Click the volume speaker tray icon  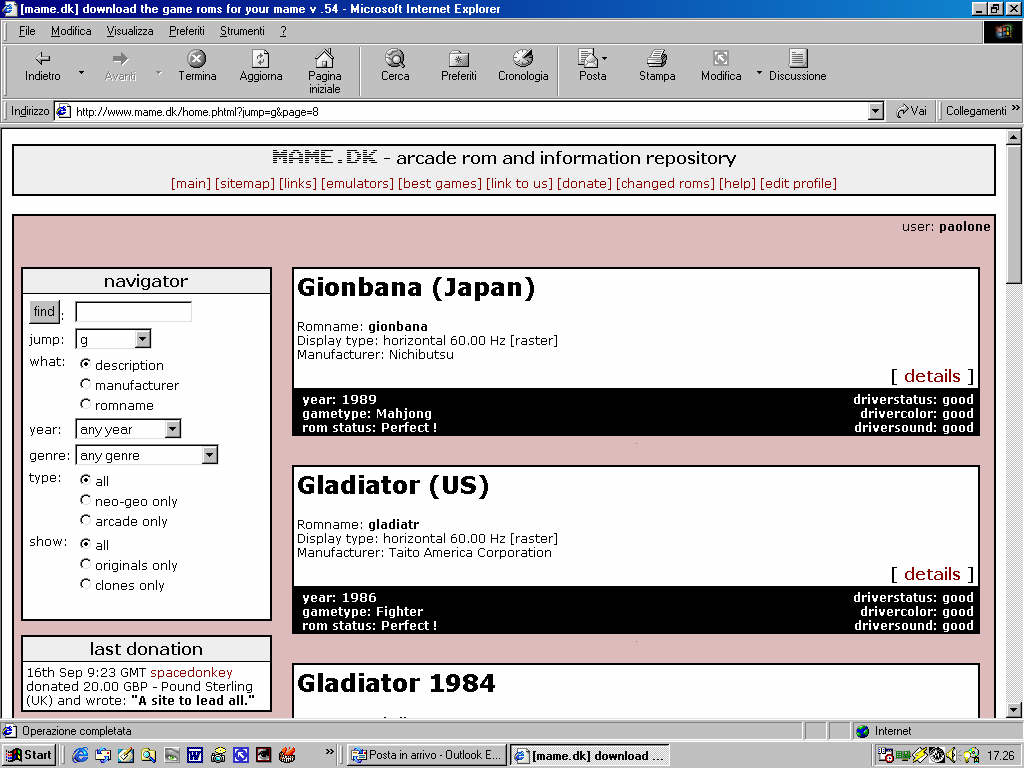point(952,756)
